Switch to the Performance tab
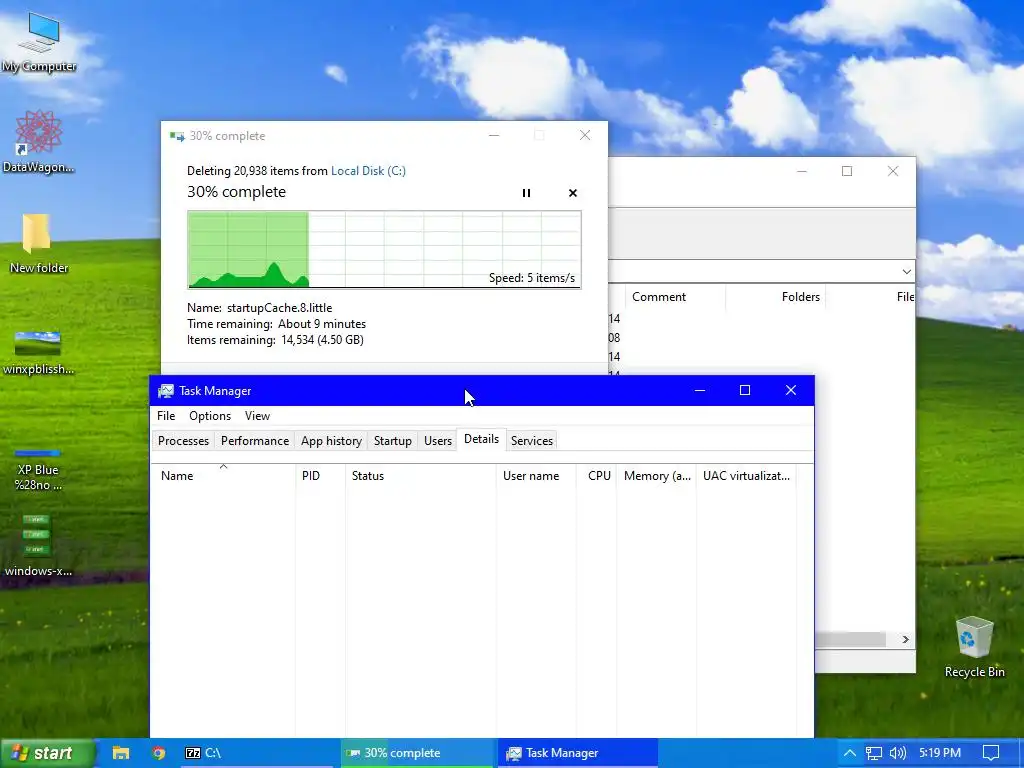 pyautogui.click(x=255, y=441)
